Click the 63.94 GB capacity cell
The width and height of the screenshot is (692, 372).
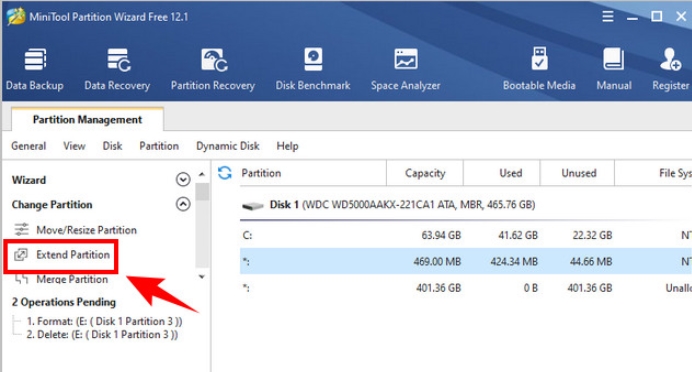pos(441,235)
